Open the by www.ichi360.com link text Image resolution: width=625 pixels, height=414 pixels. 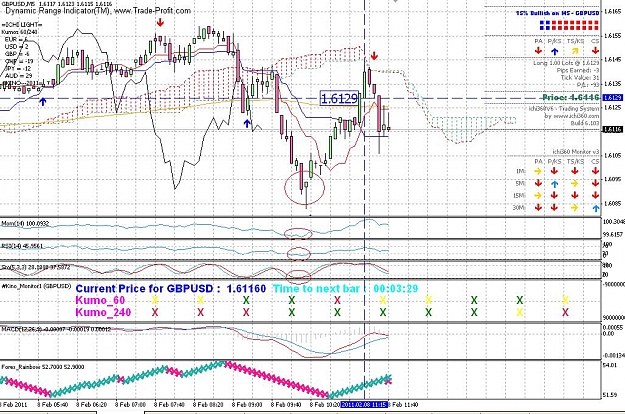[x=572, y=116]
